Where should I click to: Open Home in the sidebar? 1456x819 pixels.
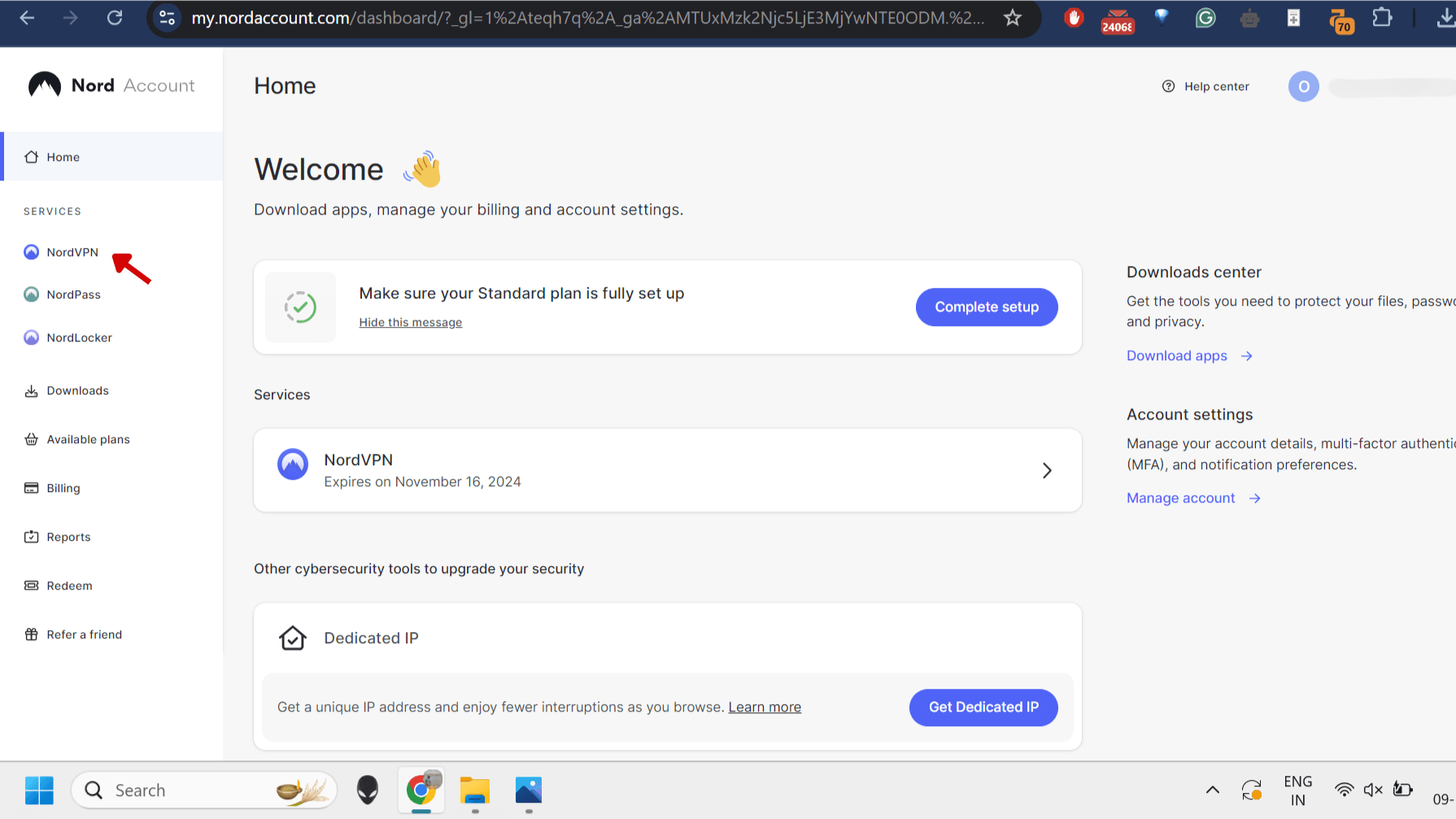click(x=112, y=157)
